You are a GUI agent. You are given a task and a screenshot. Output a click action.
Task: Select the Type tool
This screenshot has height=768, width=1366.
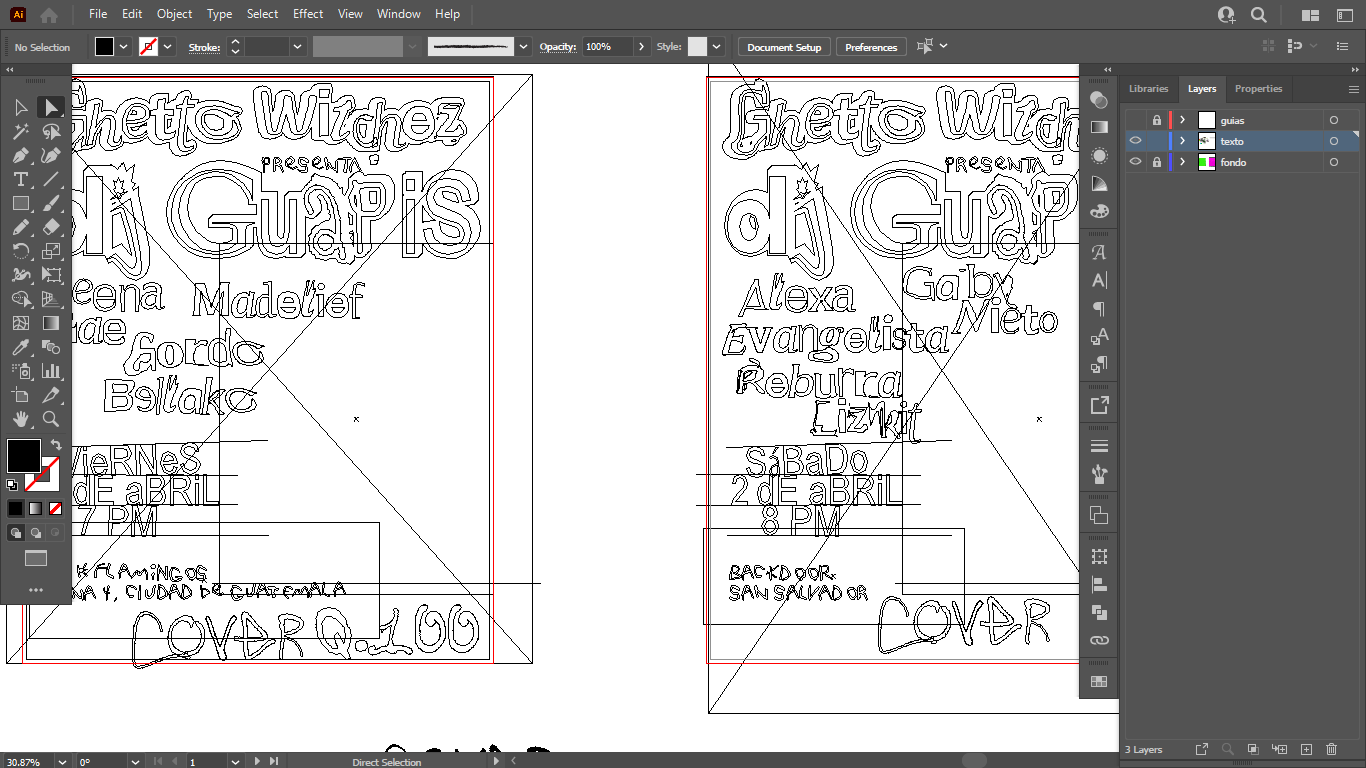point(20,179)
